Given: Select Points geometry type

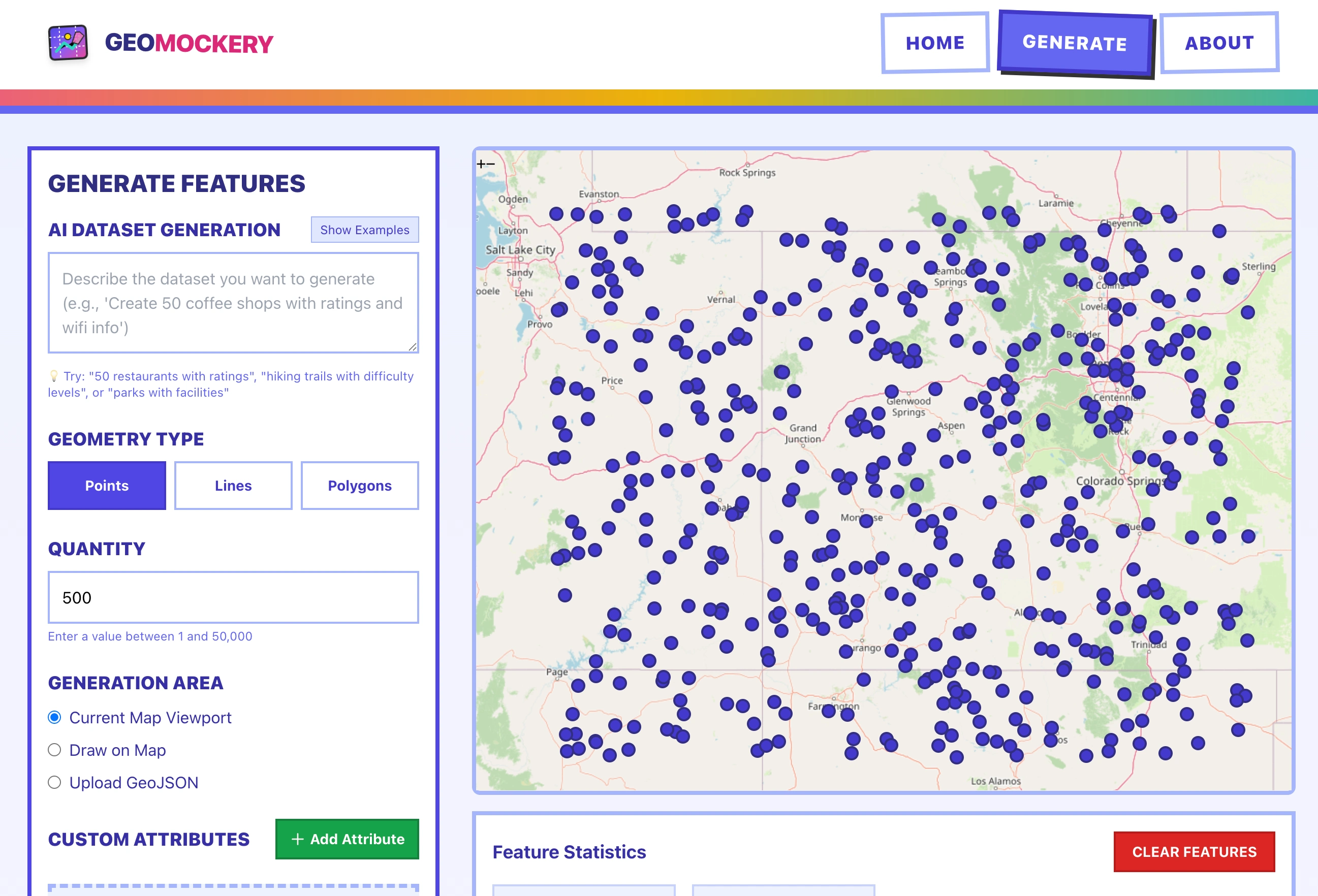Looking at the screenshot, I should [x=107, y=486].
